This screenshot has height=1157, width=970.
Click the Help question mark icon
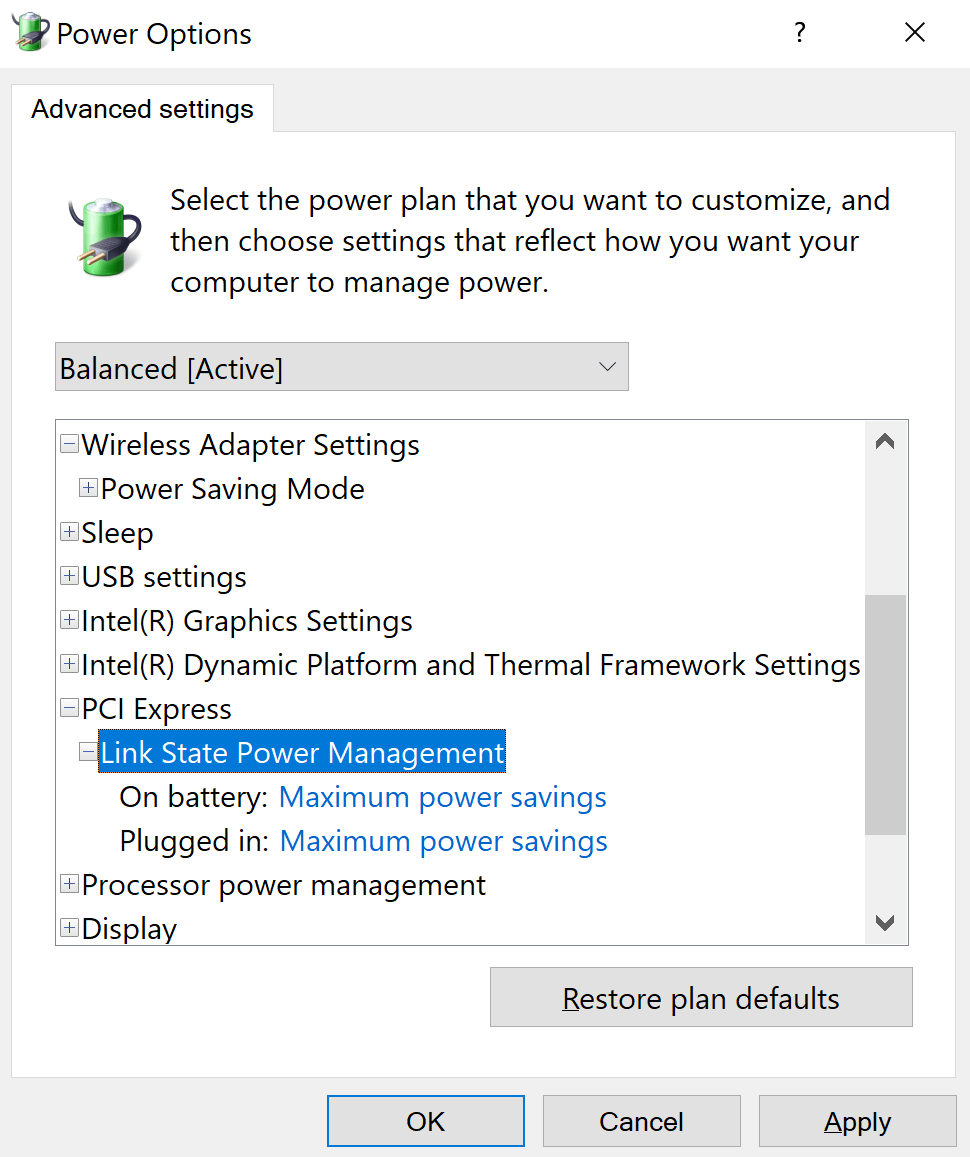799,32
